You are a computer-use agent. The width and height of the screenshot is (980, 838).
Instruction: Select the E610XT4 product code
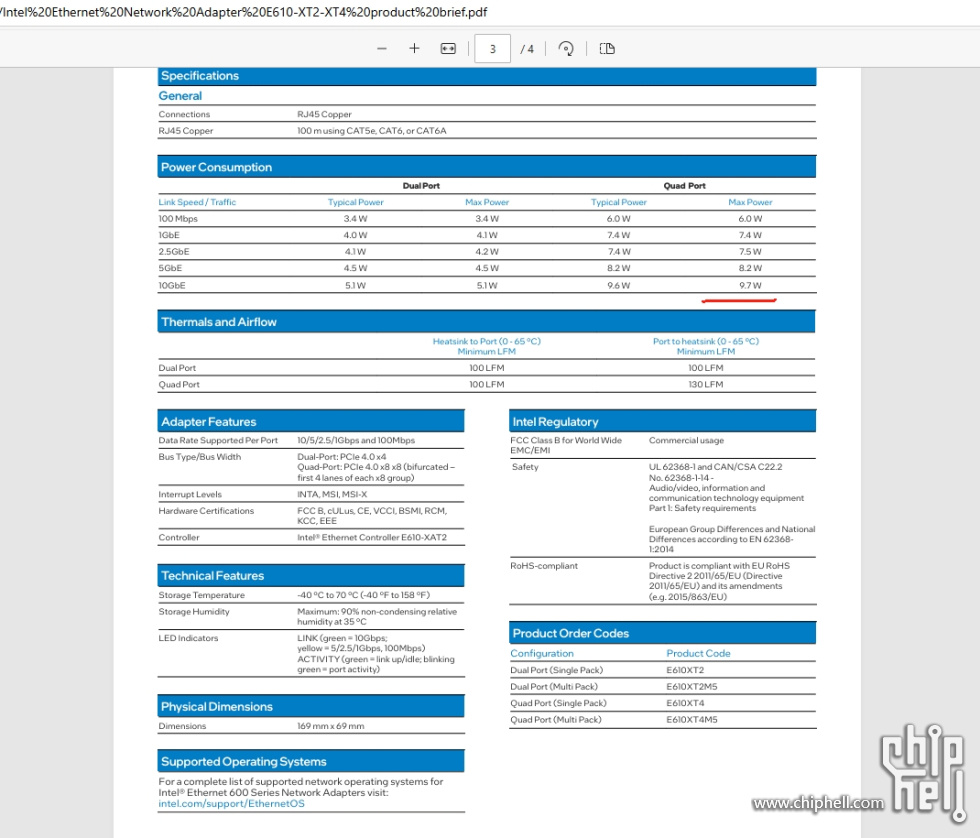[685, 703]
